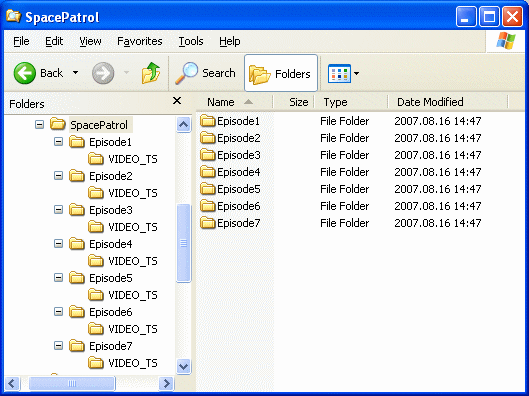Click tree horizontal scrollbar left arrow
This screenshot has width=529, height=396.
12,384
